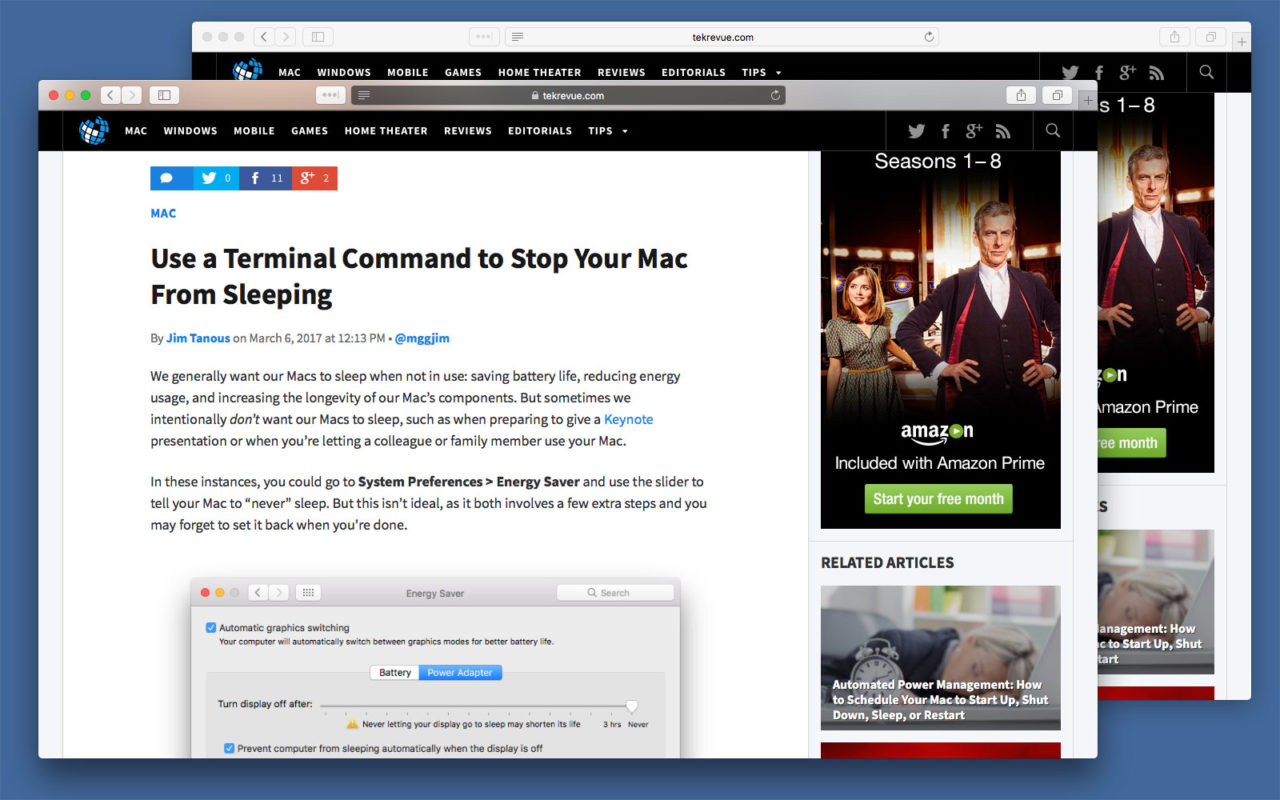Open the RSS feed from the front window header
Viewport: 1280px width, 800px height.
pos(1003,131)
